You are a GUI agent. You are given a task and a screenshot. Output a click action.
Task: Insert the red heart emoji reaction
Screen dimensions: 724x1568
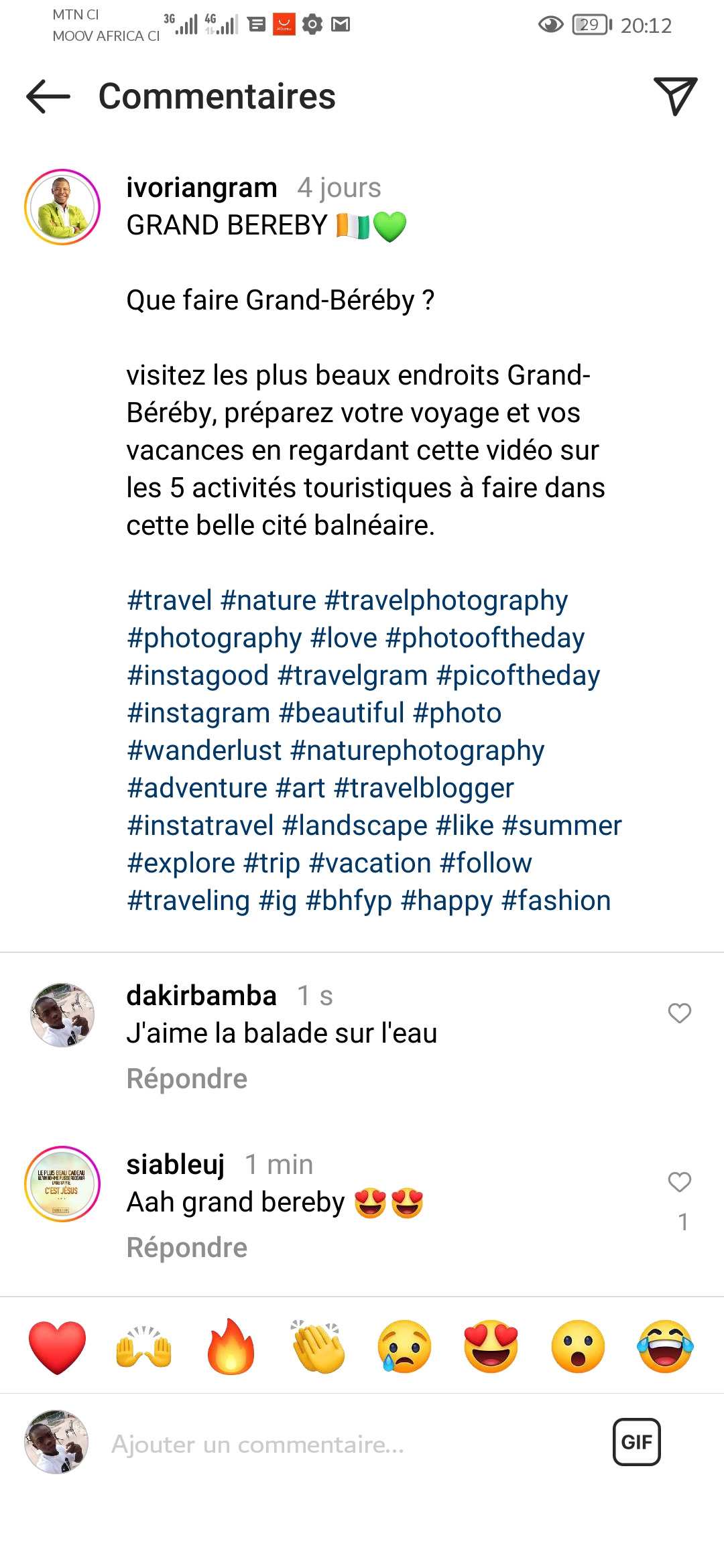(x=58, y=1347)
